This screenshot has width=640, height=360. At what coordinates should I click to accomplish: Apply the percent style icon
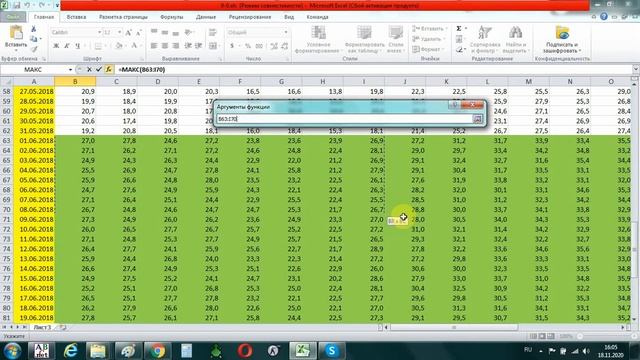(247, 46)
